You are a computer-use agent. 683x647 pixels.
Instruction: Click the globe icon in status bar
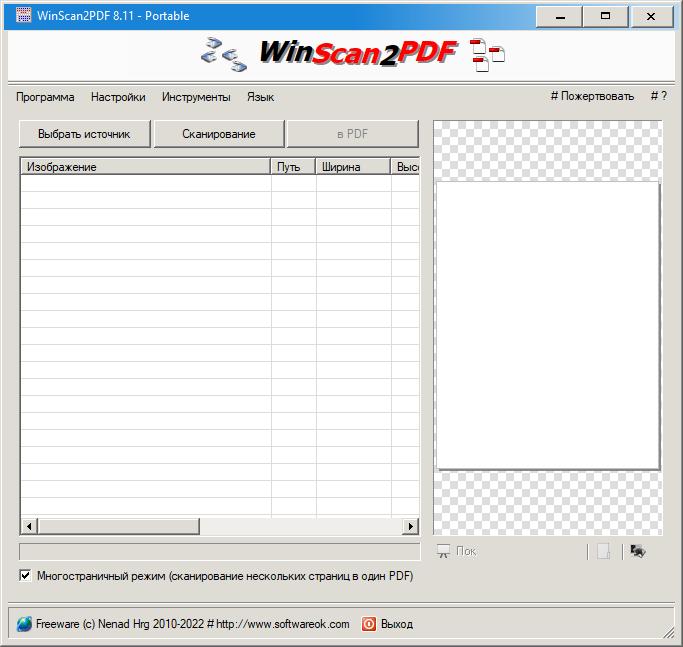point(24,624)
